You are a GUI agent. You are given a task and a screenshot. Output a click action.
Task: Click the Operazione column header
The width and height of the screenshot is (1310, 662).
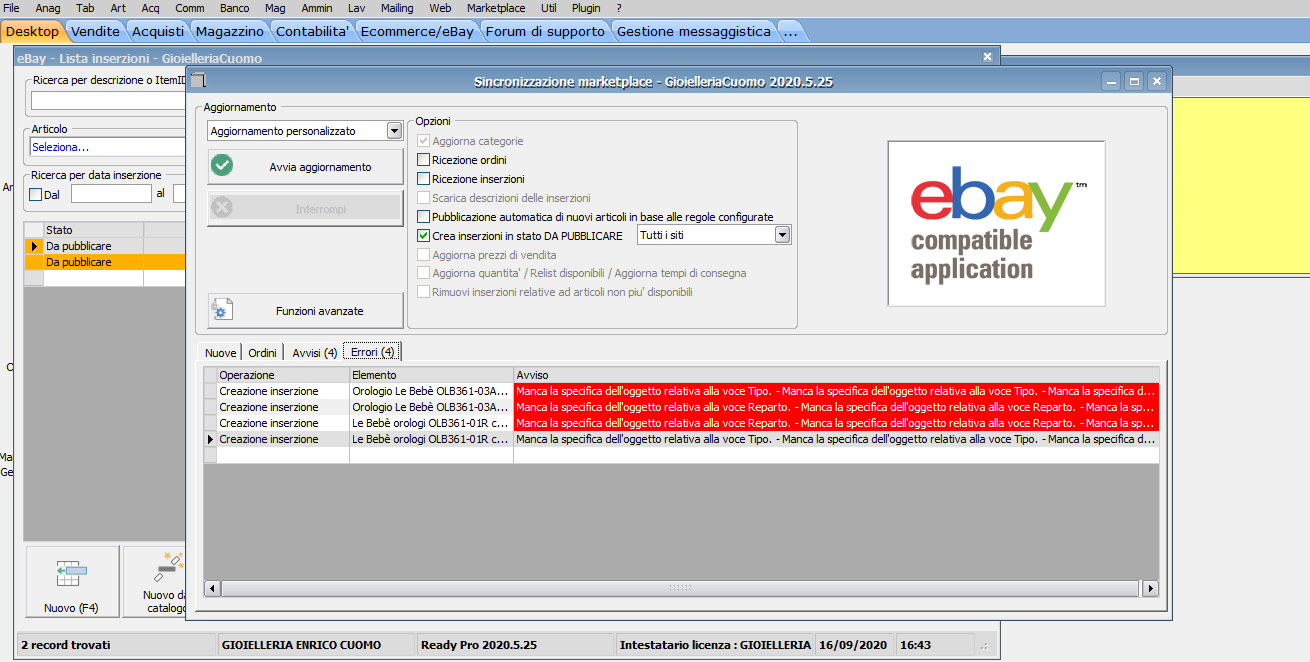(x=283, y=375)
